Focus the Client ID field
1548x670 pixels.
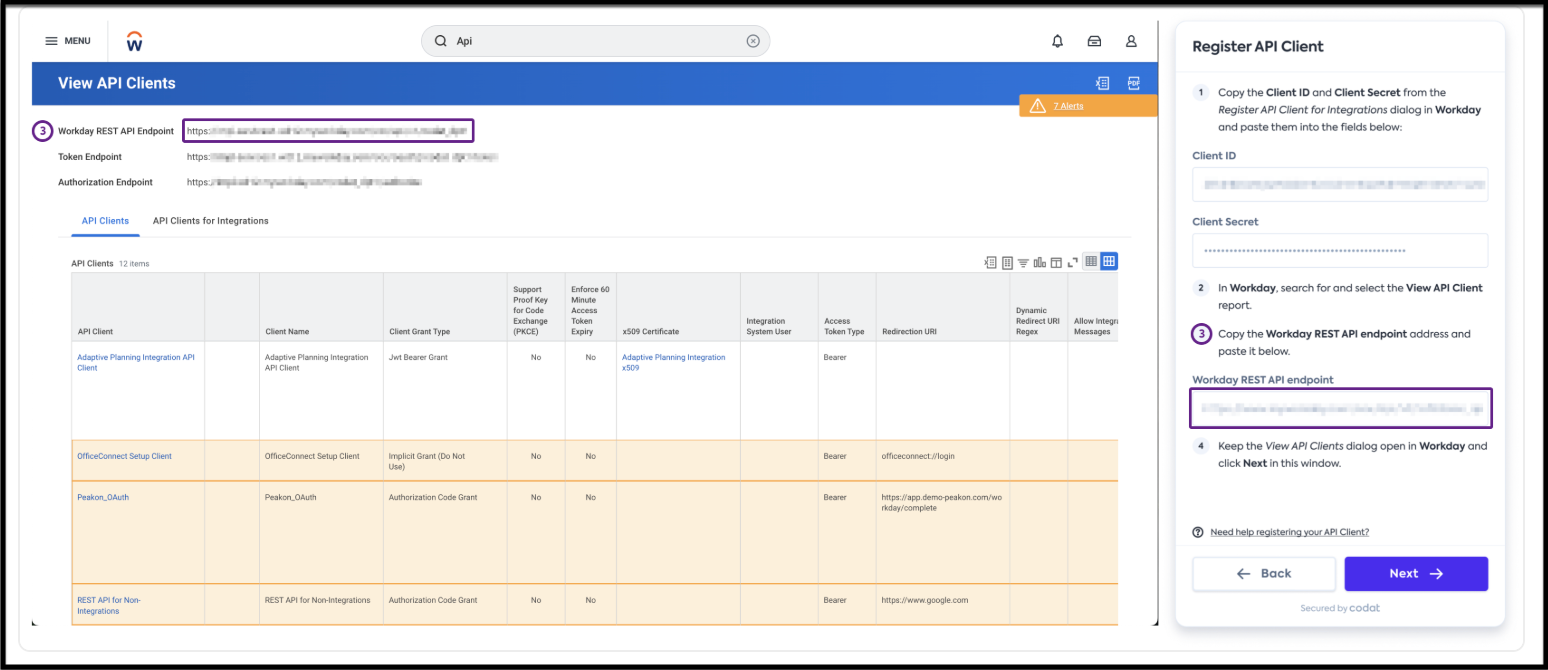click(1340, 184)
